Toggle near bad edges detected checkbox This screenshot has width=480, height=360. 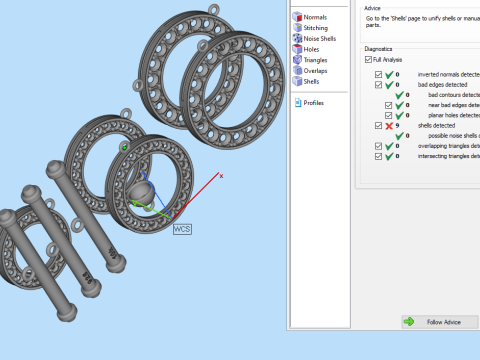[x=388, y=105]
